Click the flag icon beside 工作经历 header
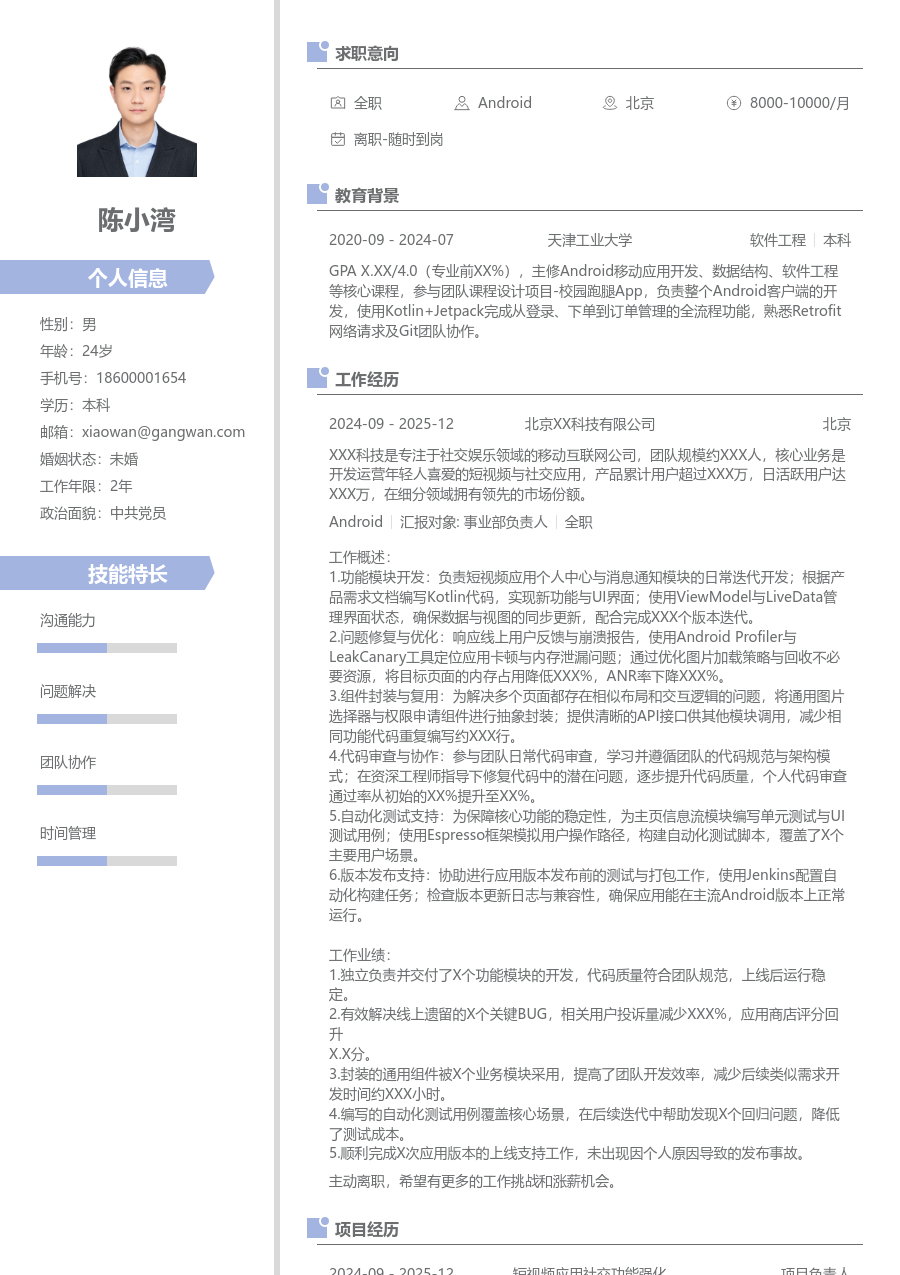This screenshot has width=900, height=1275. [317, 377]
